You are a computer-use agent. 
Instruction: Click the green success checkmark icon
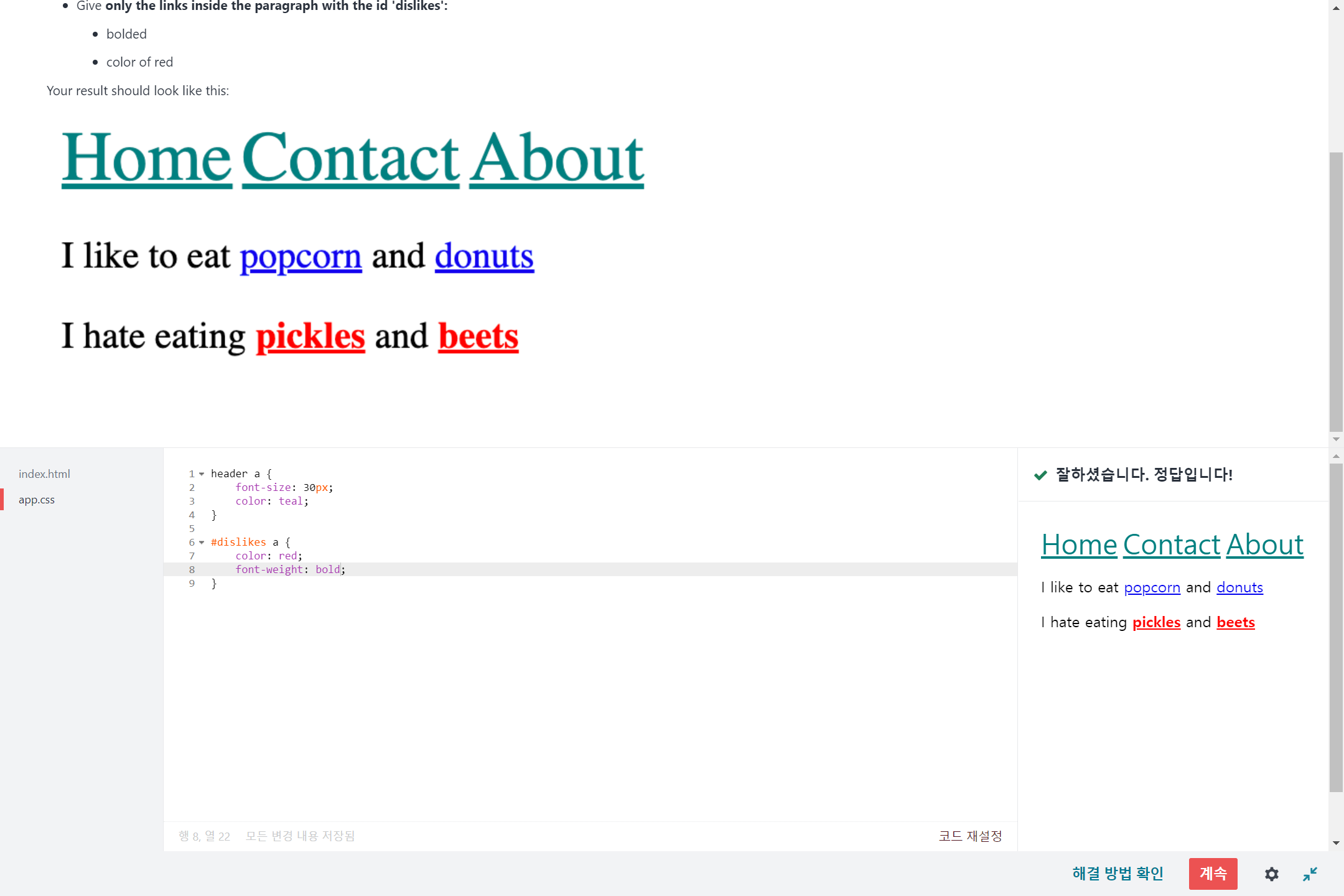(x=1040, y=475)
